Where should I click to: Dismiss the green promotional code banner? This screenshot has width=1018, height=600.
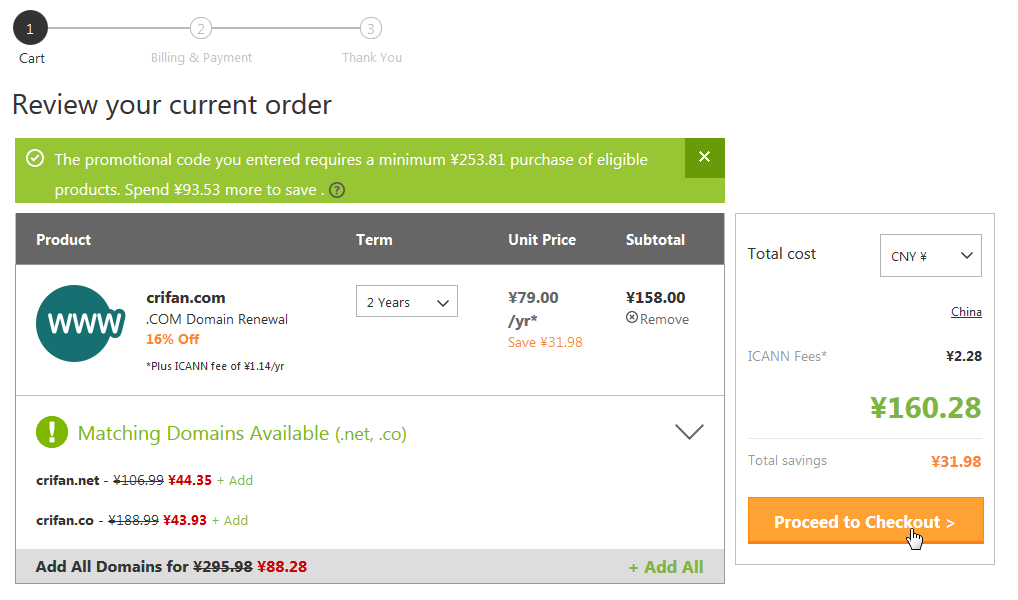[704, 157]
